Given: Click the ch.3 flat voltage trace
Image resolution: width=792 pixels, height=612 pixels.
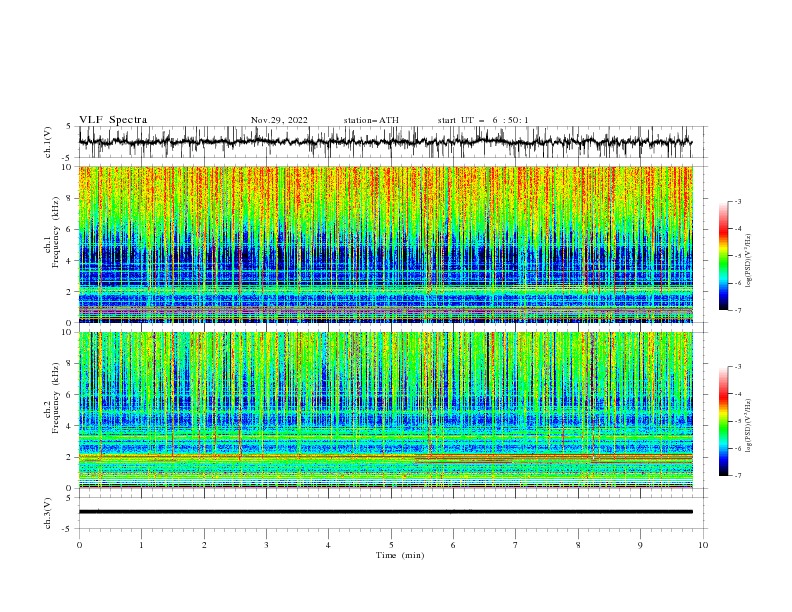Looking at the screenshot, I should tap(385, 512).
